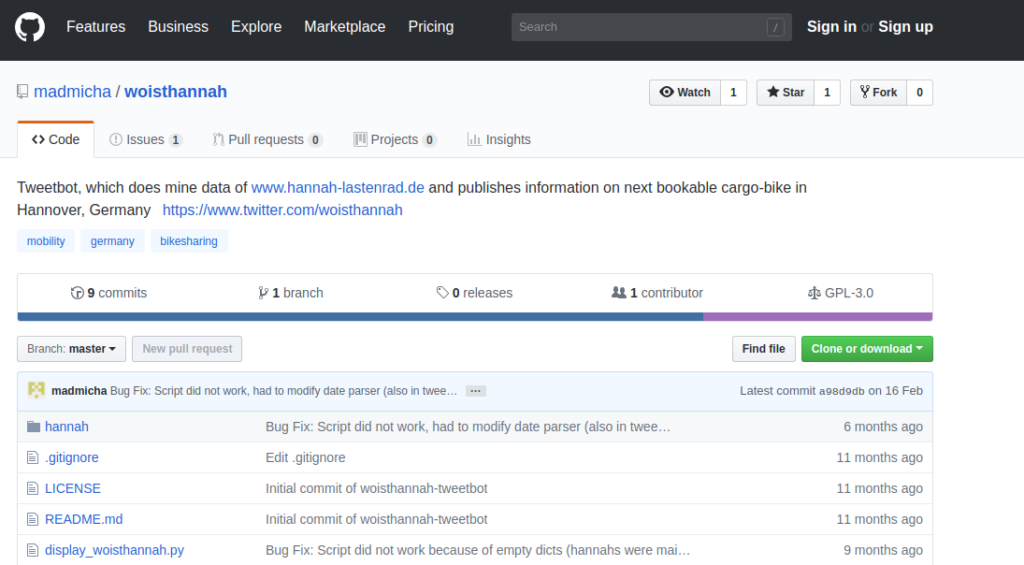Open the twitter.com/woisthannah URL
This screenshot has width=1024, height=565.
tap(283, 210)
